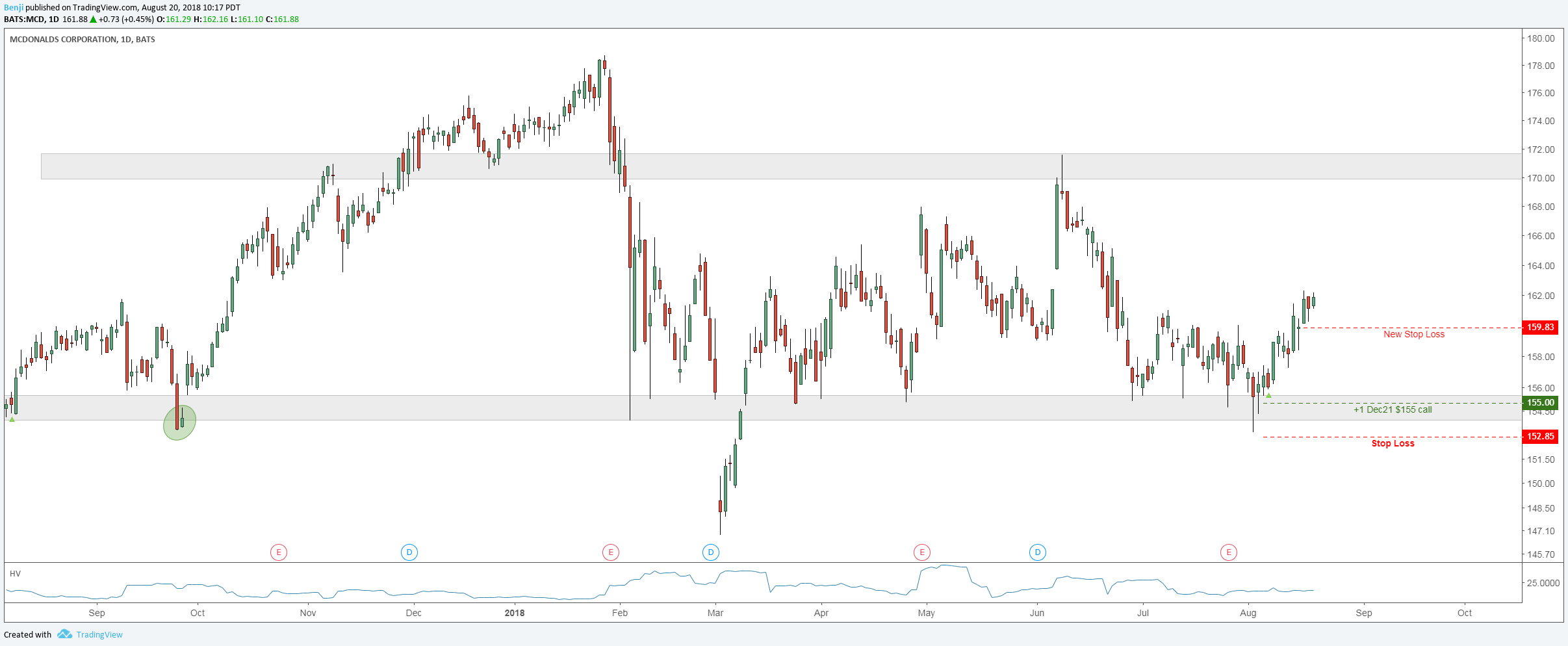Select the bold red 'Stop Loss' label

[x=1393, y=443]
